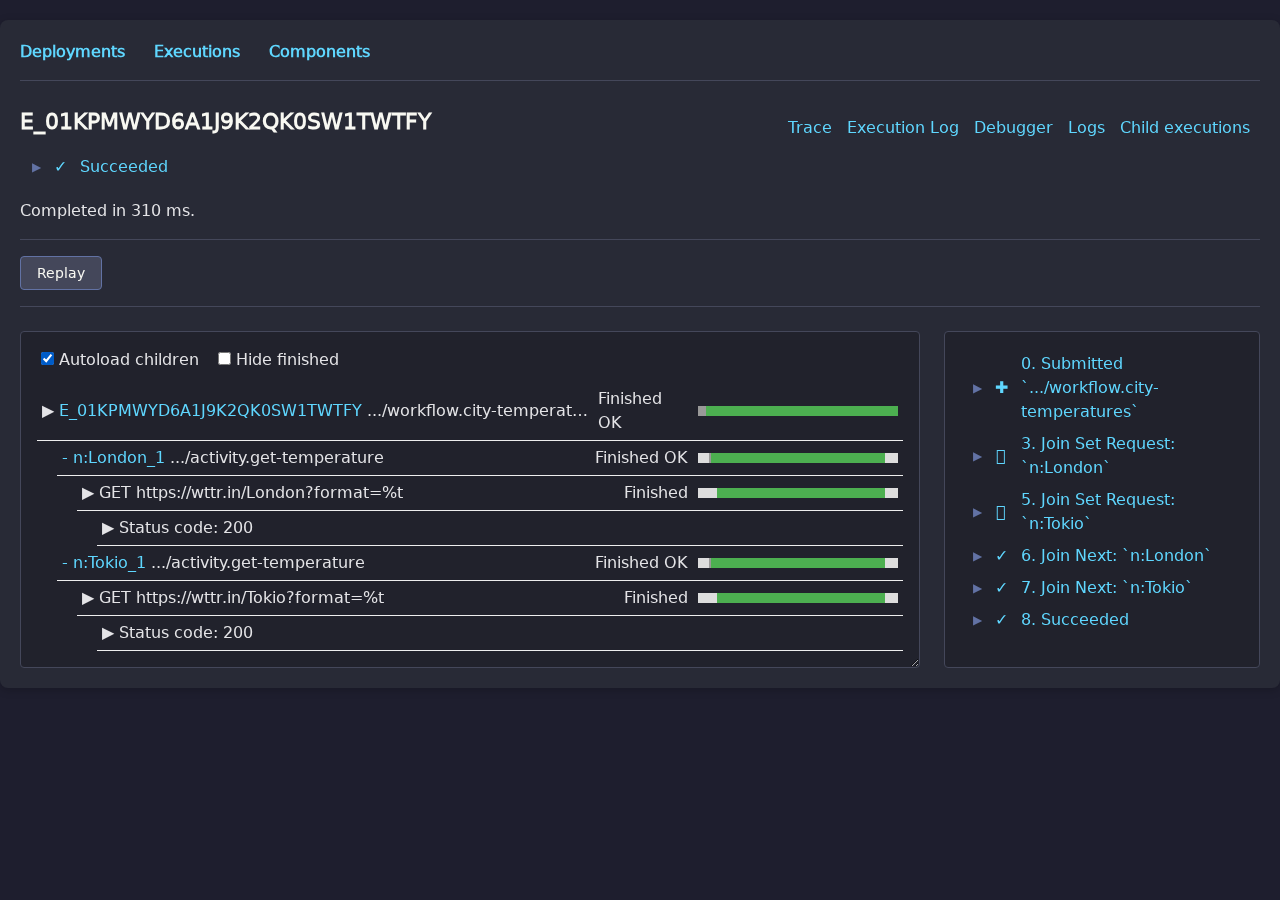Click the Succeeded status link
1280x900 pixels.
[124, 166]
